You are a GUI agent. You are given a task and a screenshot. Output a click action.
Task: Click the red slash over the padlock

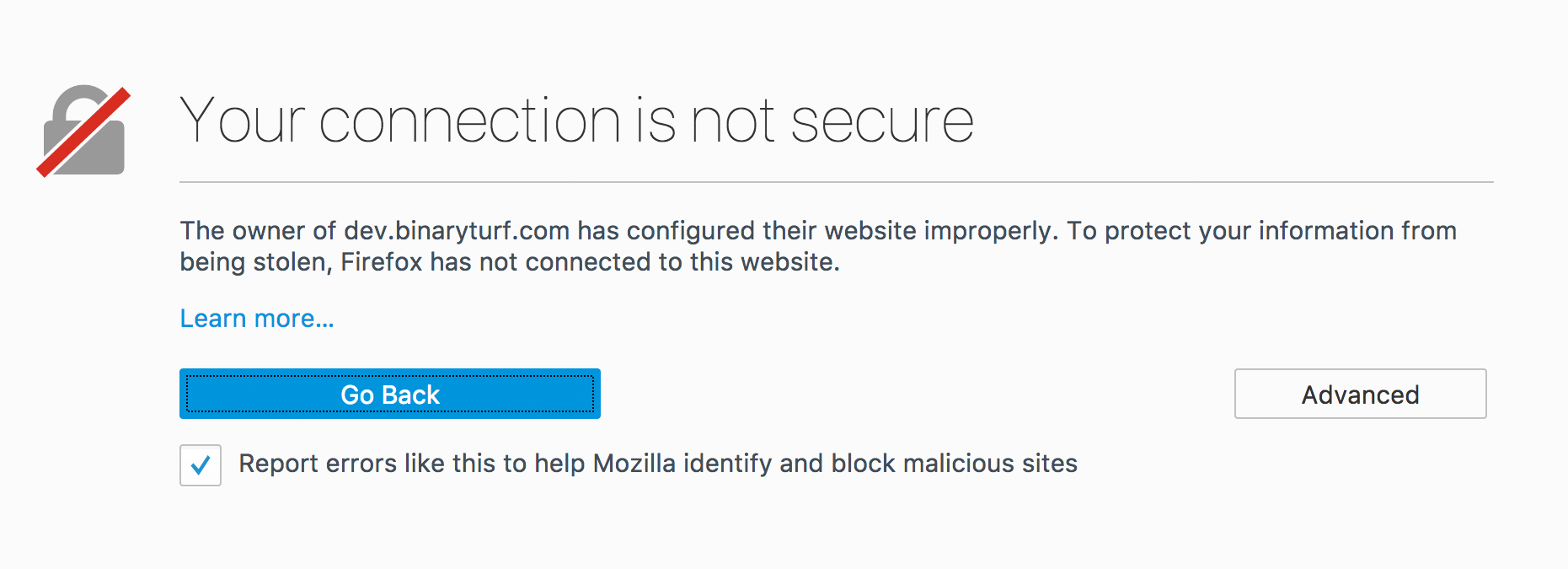point(83,132)
